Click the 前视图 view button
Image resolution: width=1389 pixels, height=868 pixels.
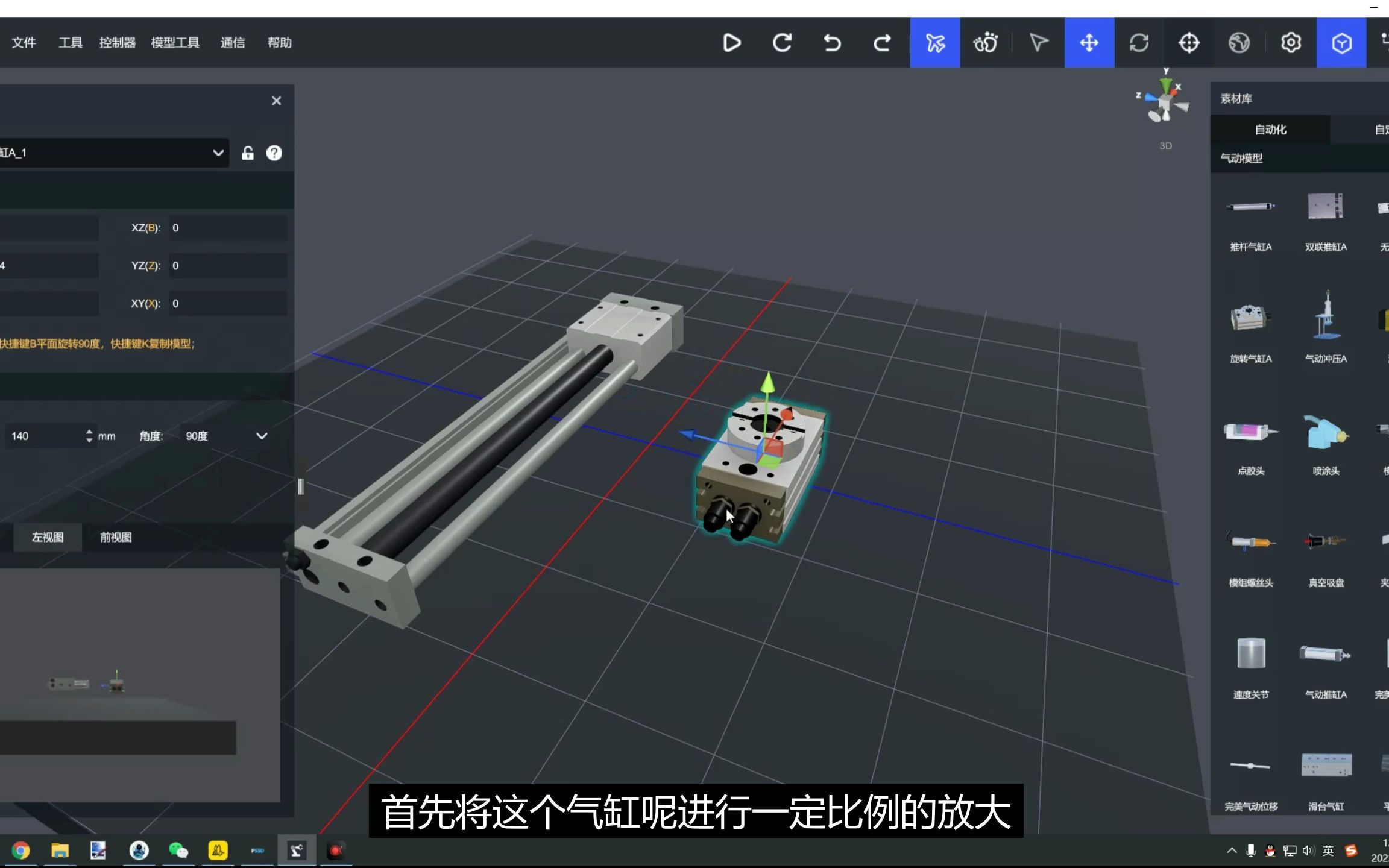pyautogui.click(x=117, y=537)
